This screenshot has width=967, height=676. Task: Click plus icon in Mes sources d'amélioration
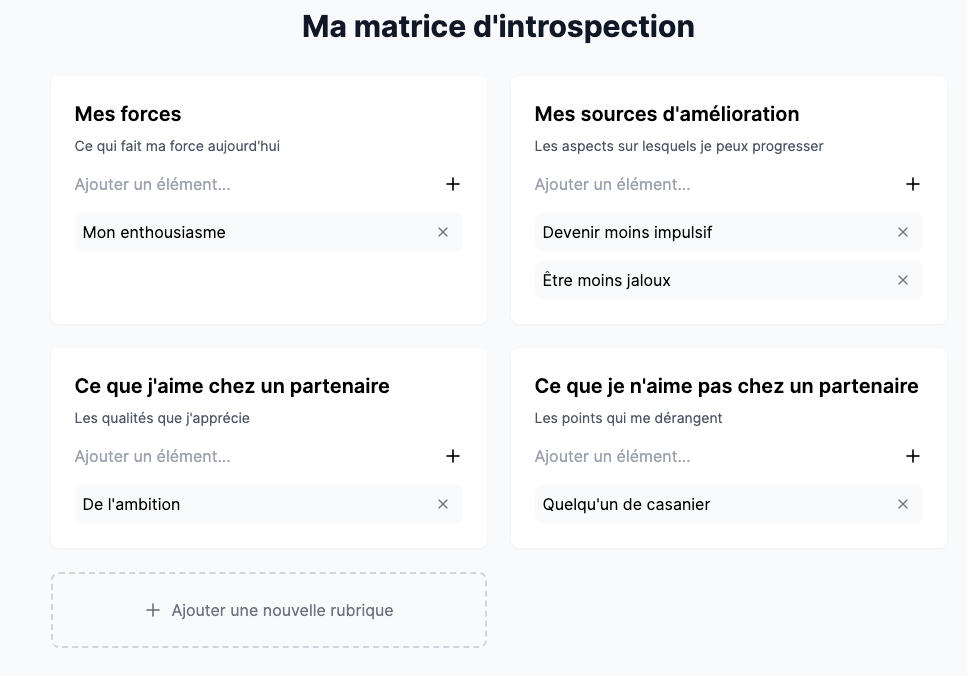pos(913,184)
